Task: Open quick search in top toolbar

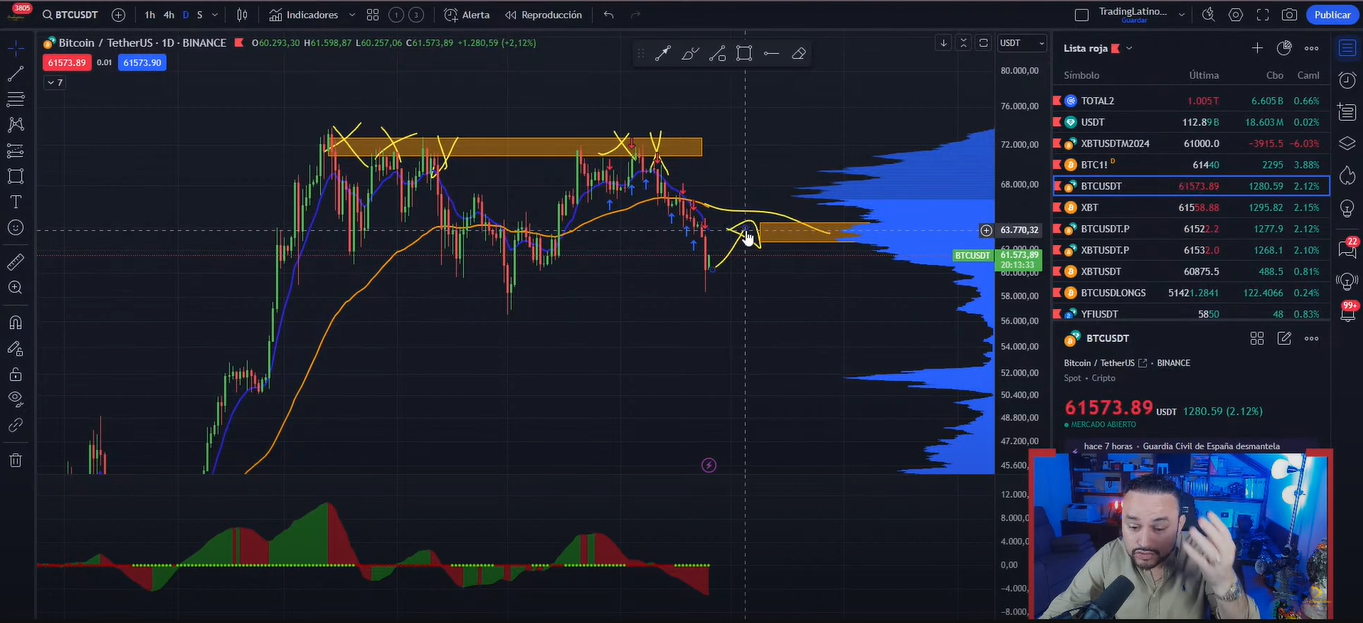Action: click(1208, 15)
